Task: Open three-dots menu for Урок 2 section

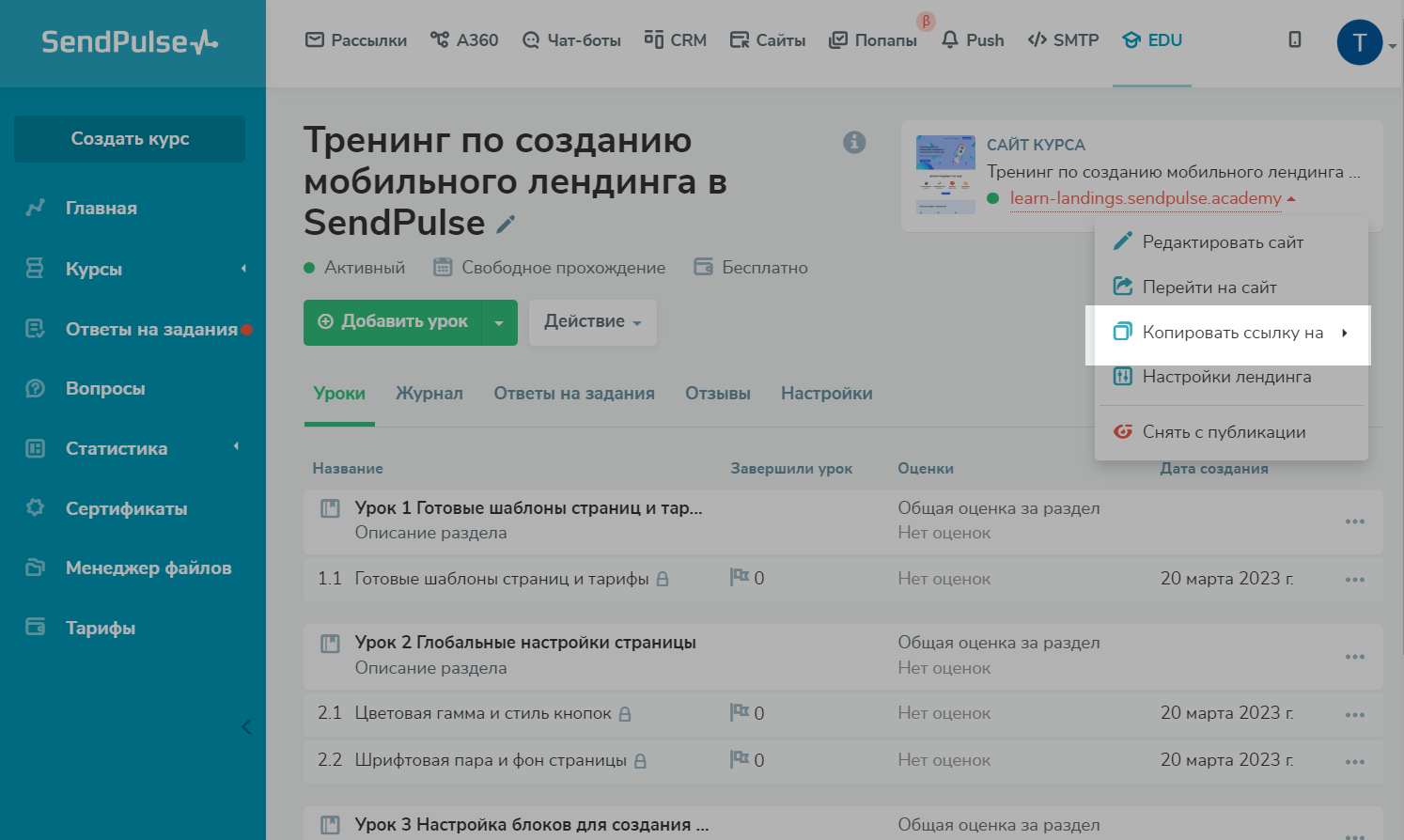Action: [x=1354, y=656]
